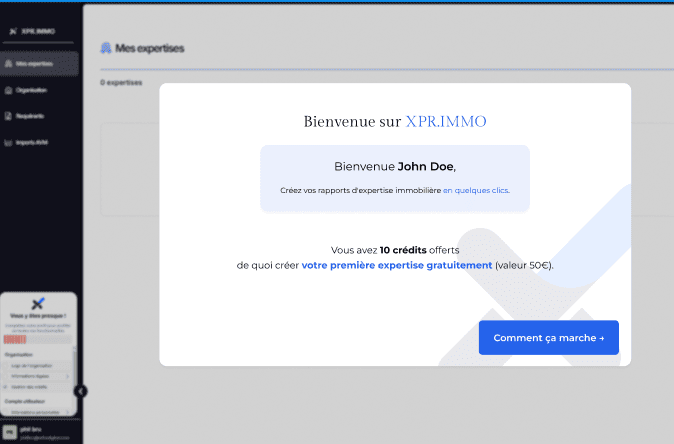The image size is (674, 444).
Task: Click the Mes expertises page title
Action: (x=150, y=48)
